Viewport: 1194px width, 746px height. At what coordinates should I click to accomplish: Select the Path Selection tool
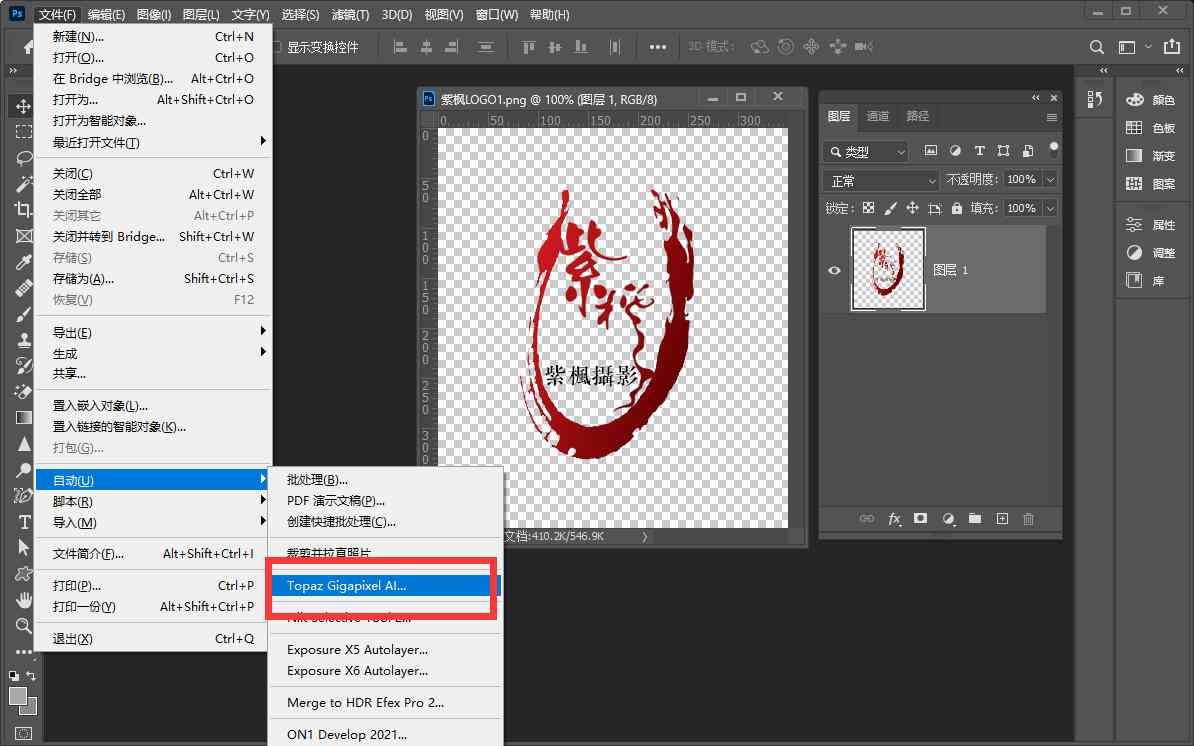[24, 547]
